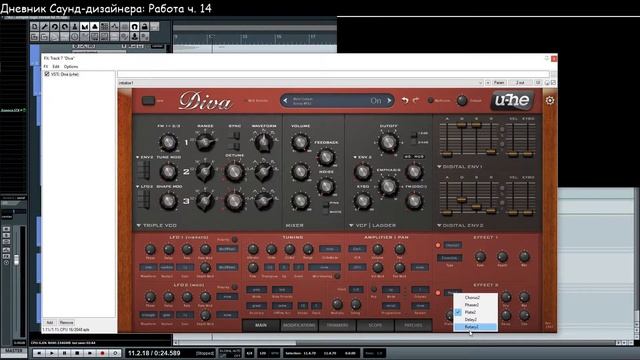
Task: Click the Record button in transport
Action: click(102, 353)
